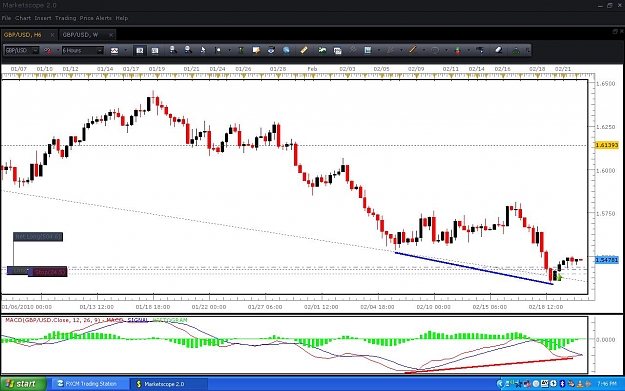The height and width of the screenshot is (391, 625).
Task: Open the 6 Hours timeframe dropdown
Action: point(83,51)
